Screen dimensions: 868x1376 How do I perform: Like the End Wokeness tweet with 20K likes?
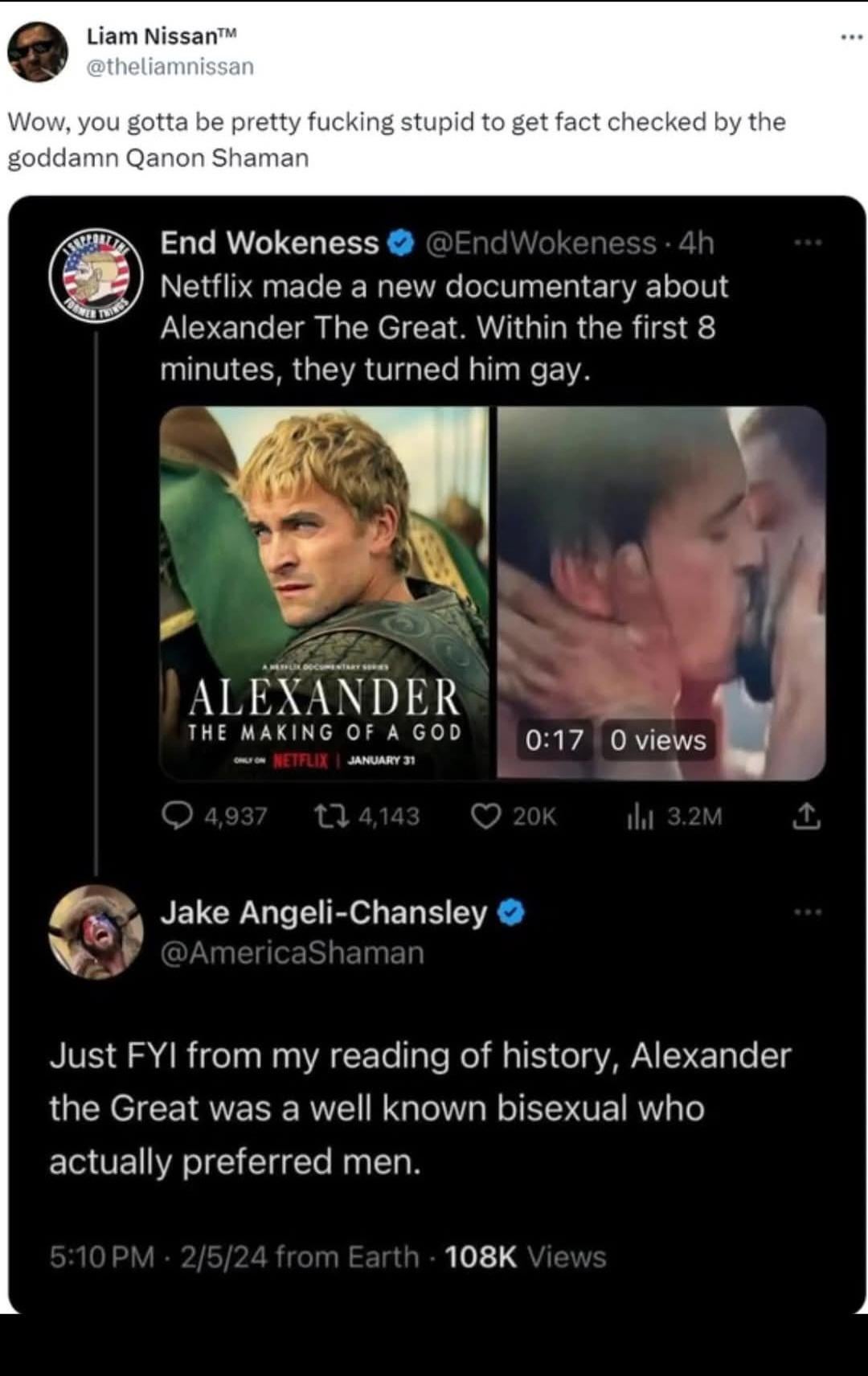(485, 817)
